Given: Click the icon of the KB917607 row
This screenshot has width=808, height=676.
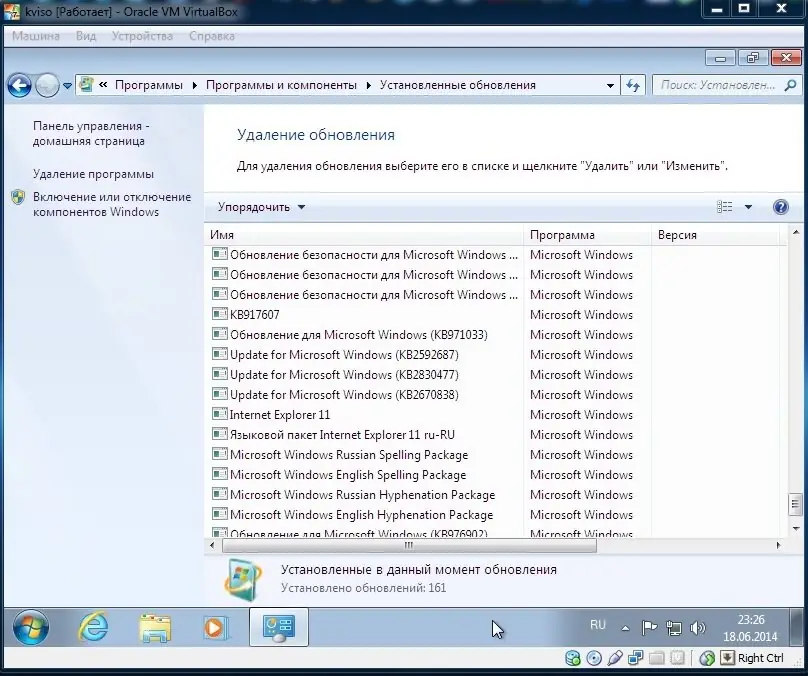Looking at the screenshot, I should (220, 314).
